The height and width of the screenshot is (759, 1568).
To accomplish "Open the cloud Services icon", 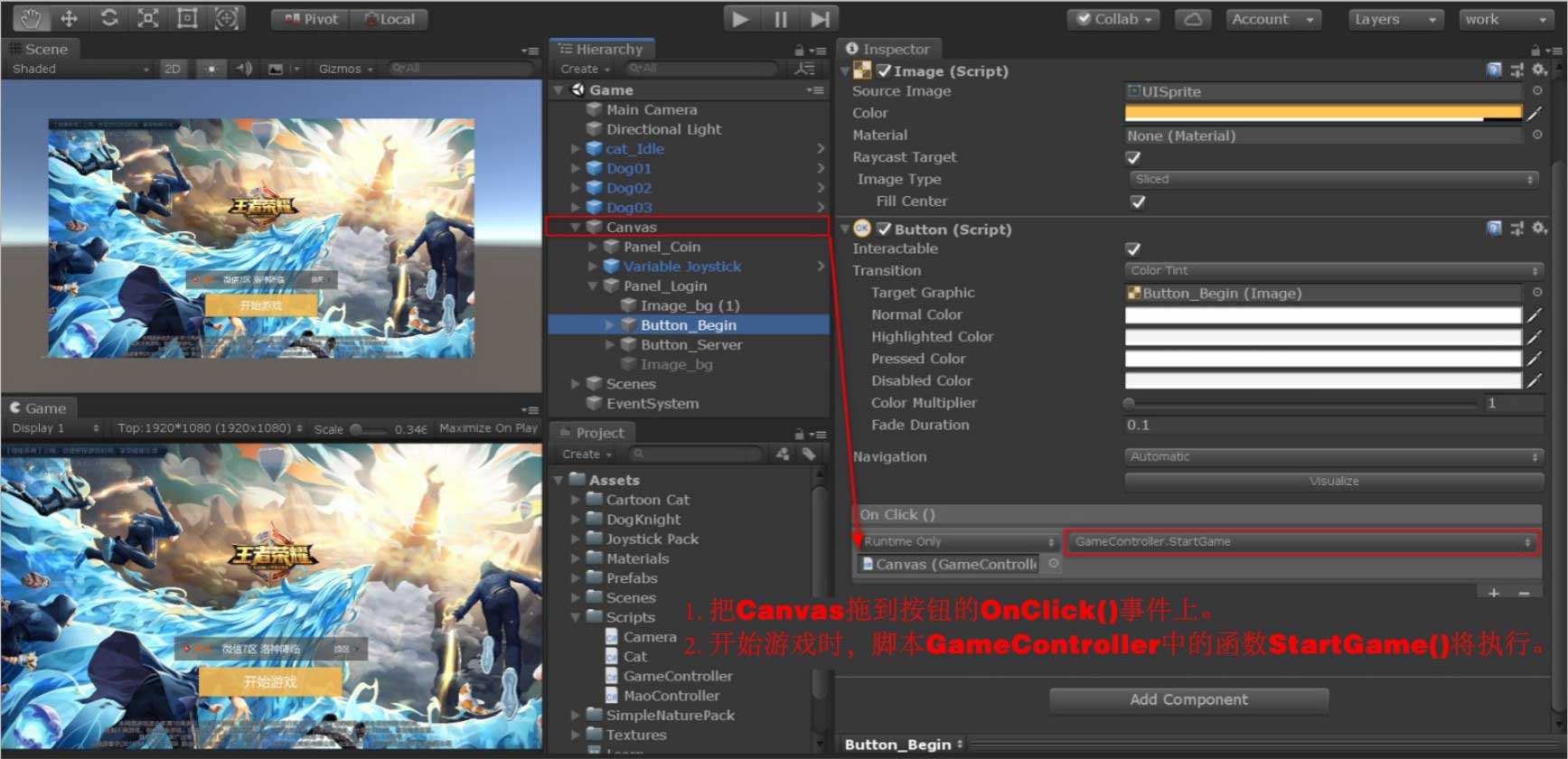I will [1193, 19].
